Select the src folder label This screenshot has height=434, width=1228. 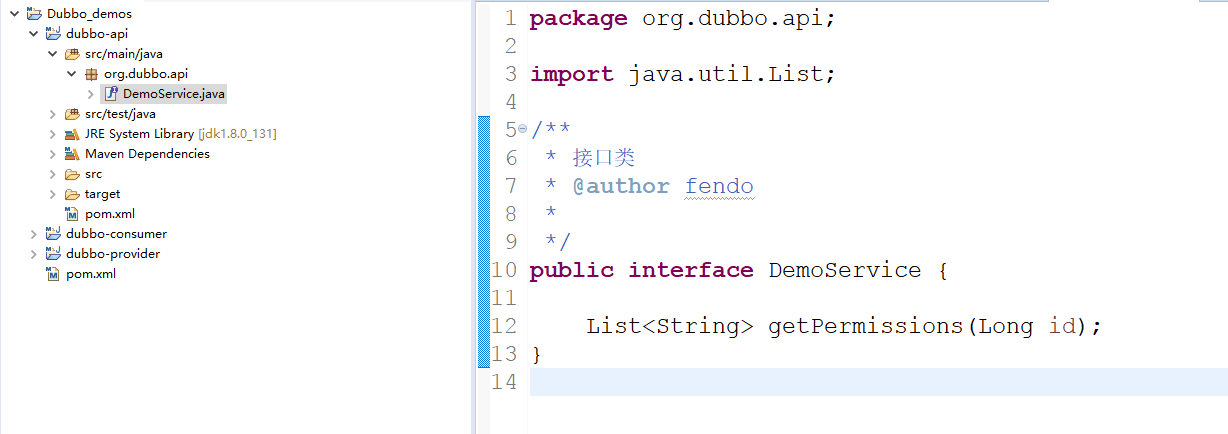click(93, 174)
